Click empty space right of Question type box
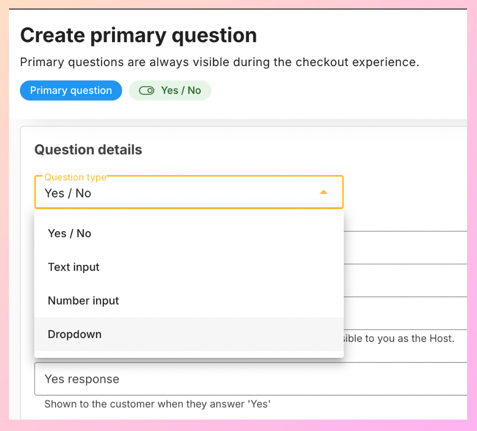 405,192
